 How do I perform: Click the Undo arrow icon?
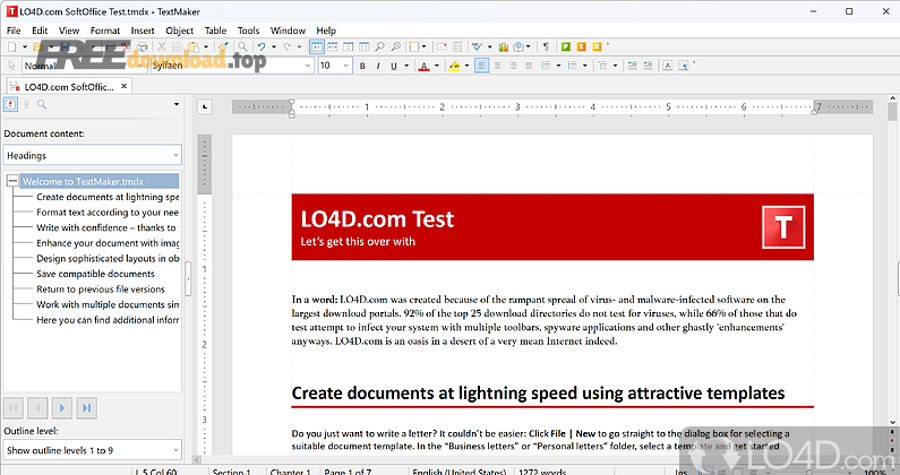pyautogui.click(x=262, y=47)
